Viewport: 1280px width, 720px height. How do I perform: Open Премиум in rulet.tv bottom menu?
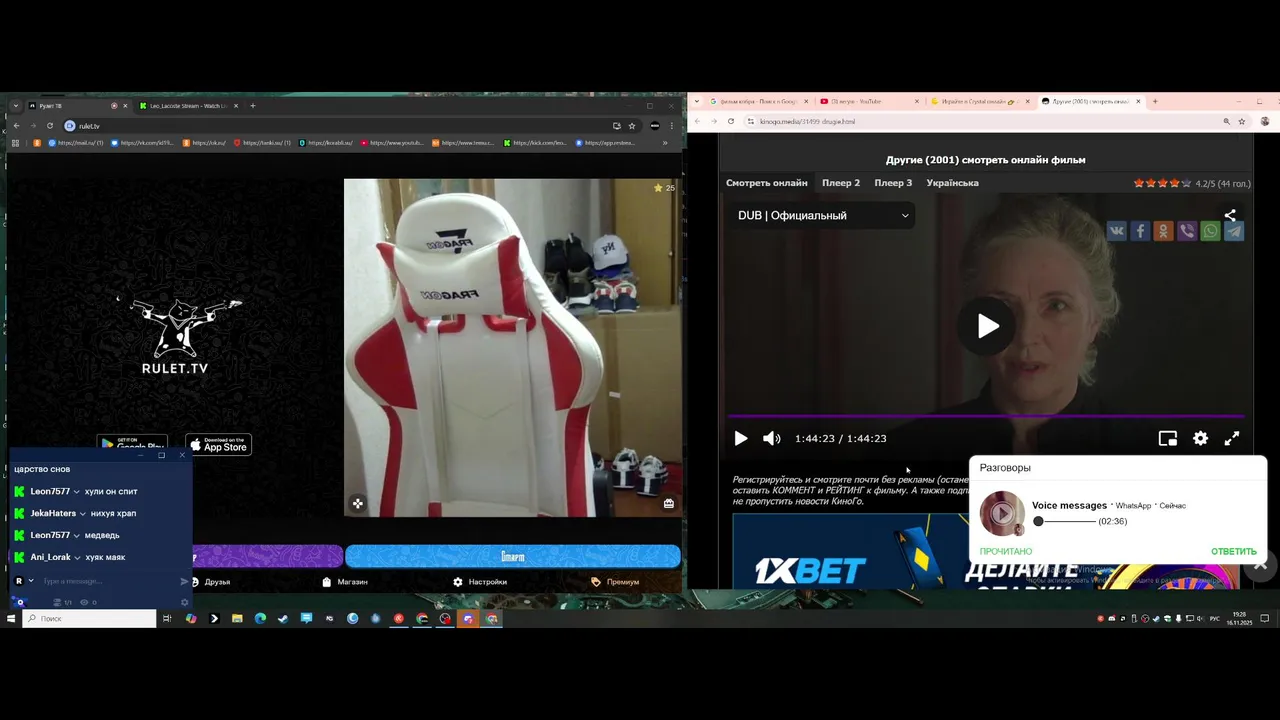[615, 581]
